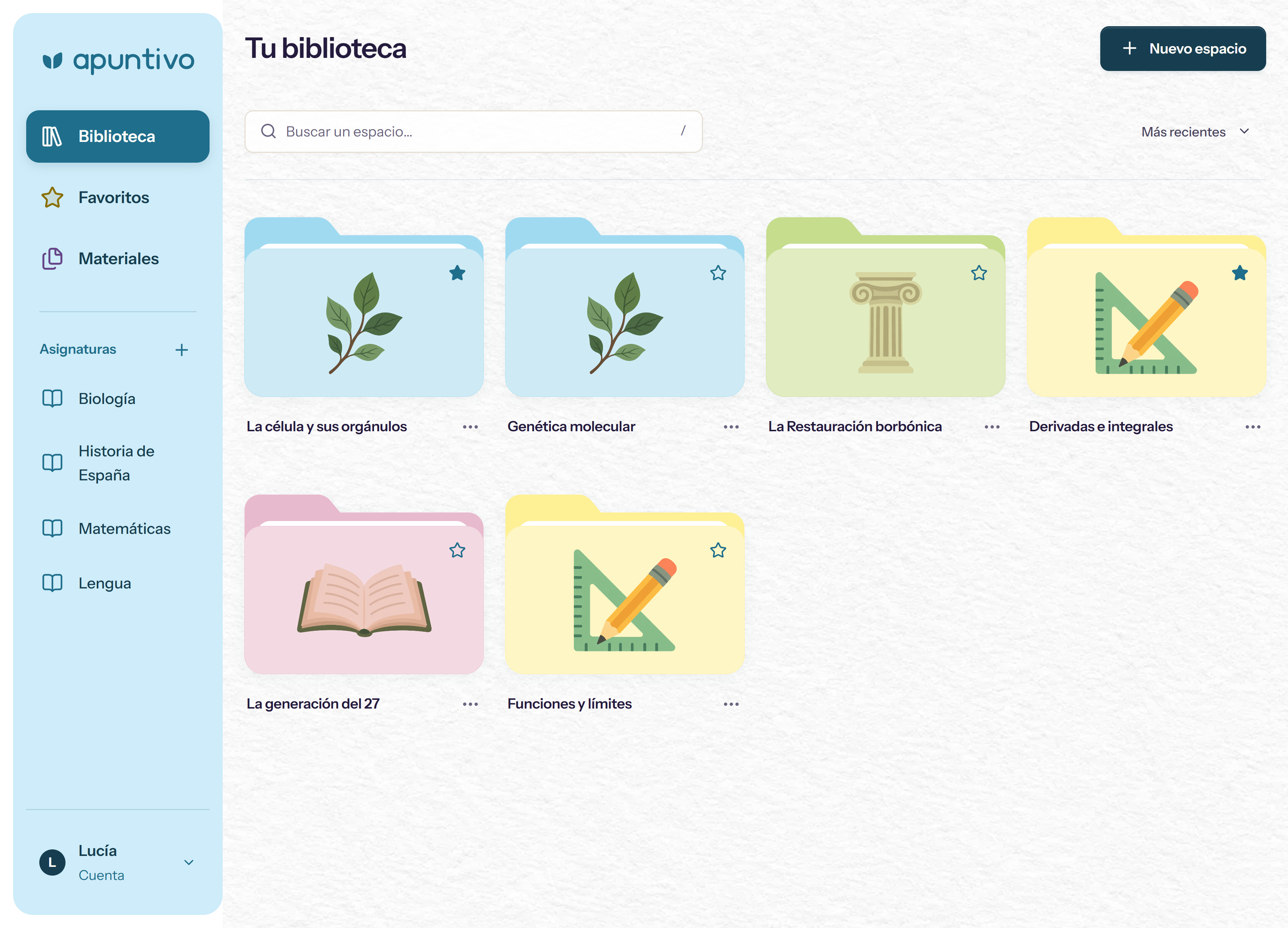Select the Lengua subject

(118, 583)
